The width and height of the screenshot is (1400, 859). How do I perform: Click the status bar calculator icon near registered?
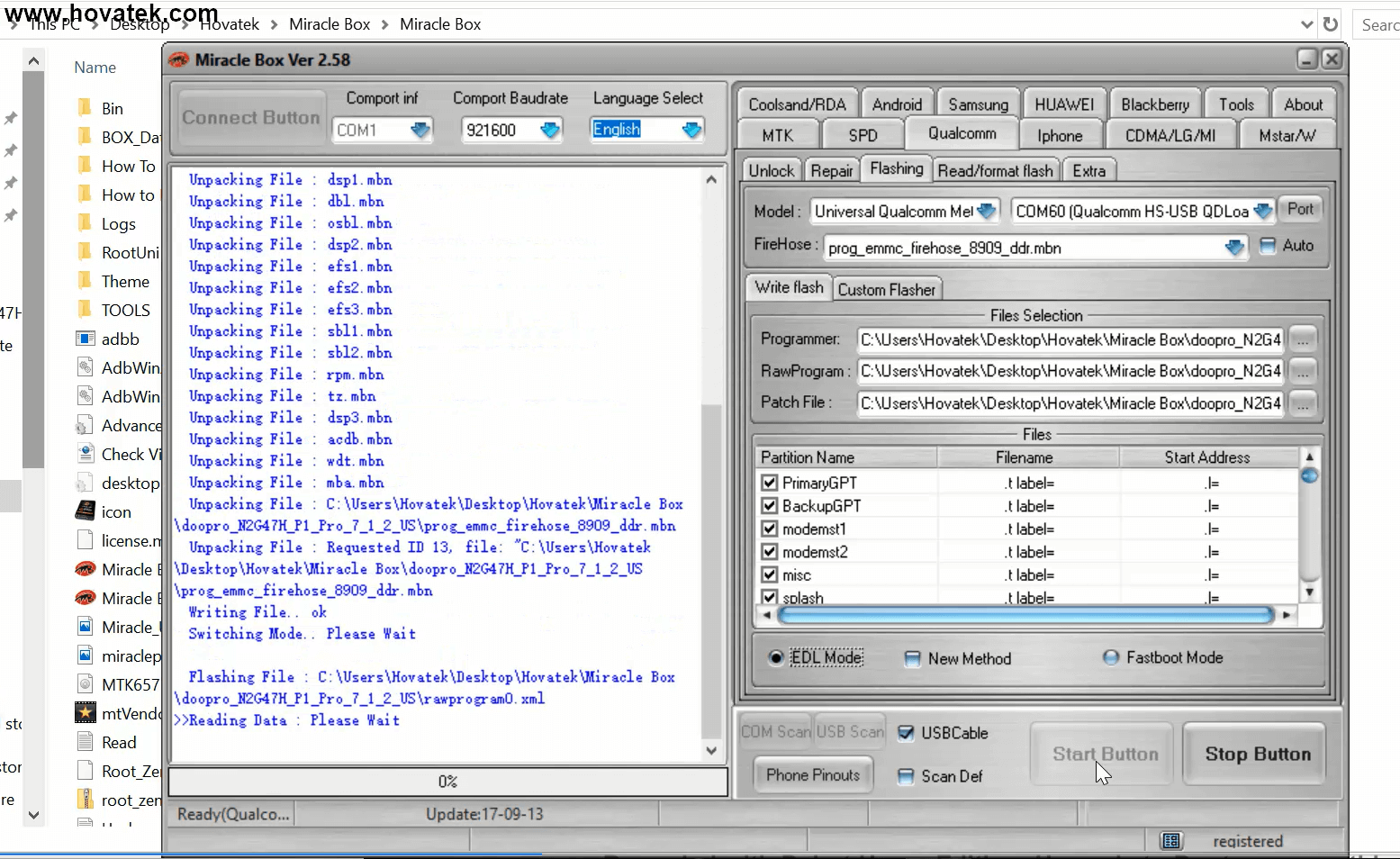1170,841
